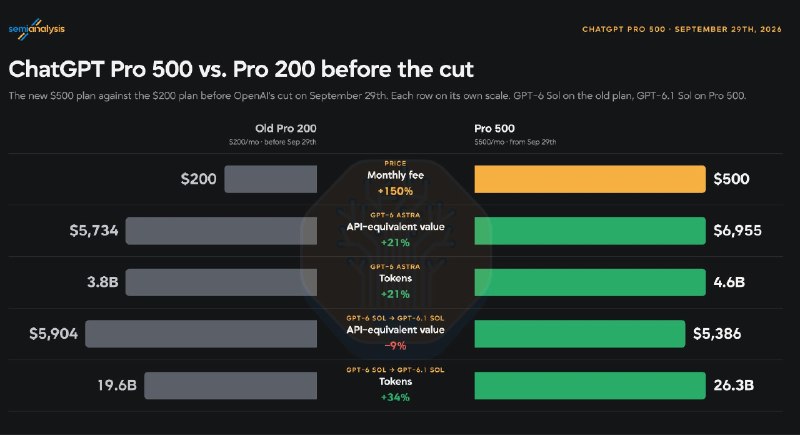Select the gray $5,904 value bar

click(201, 334)
